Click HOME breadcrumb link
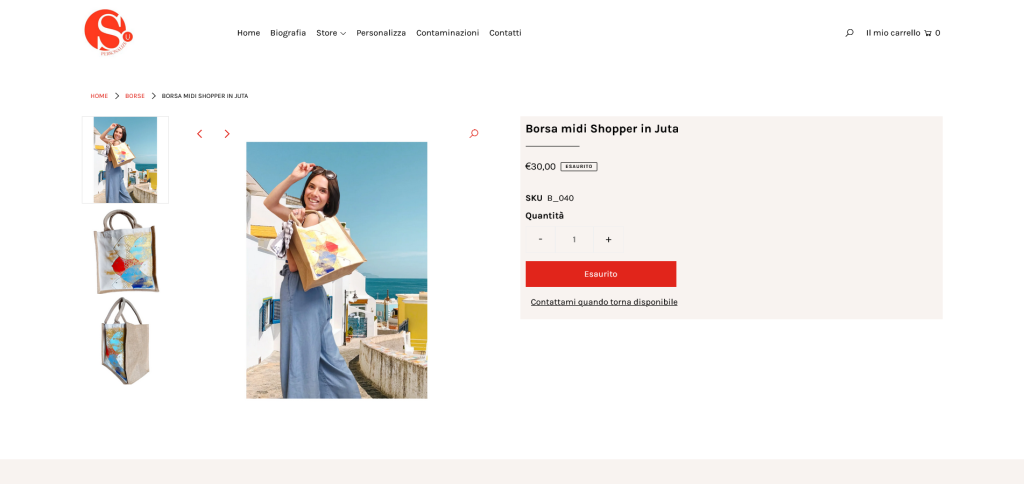1024x484 pixels. pos(99,96)
